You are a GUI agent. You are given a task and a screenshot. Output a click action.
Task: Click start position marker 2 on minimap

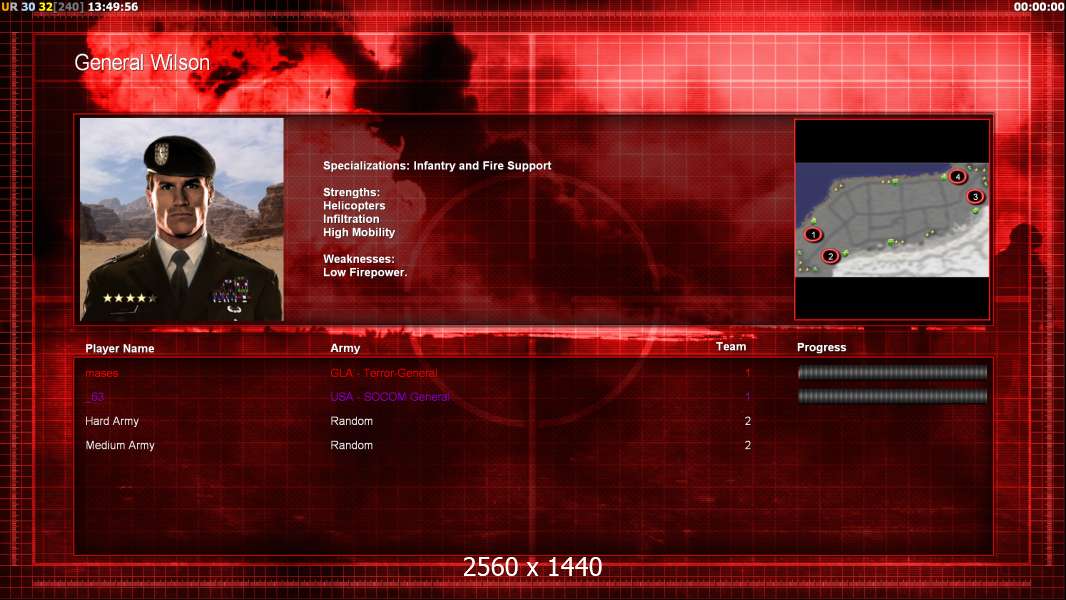click(830, 256)
